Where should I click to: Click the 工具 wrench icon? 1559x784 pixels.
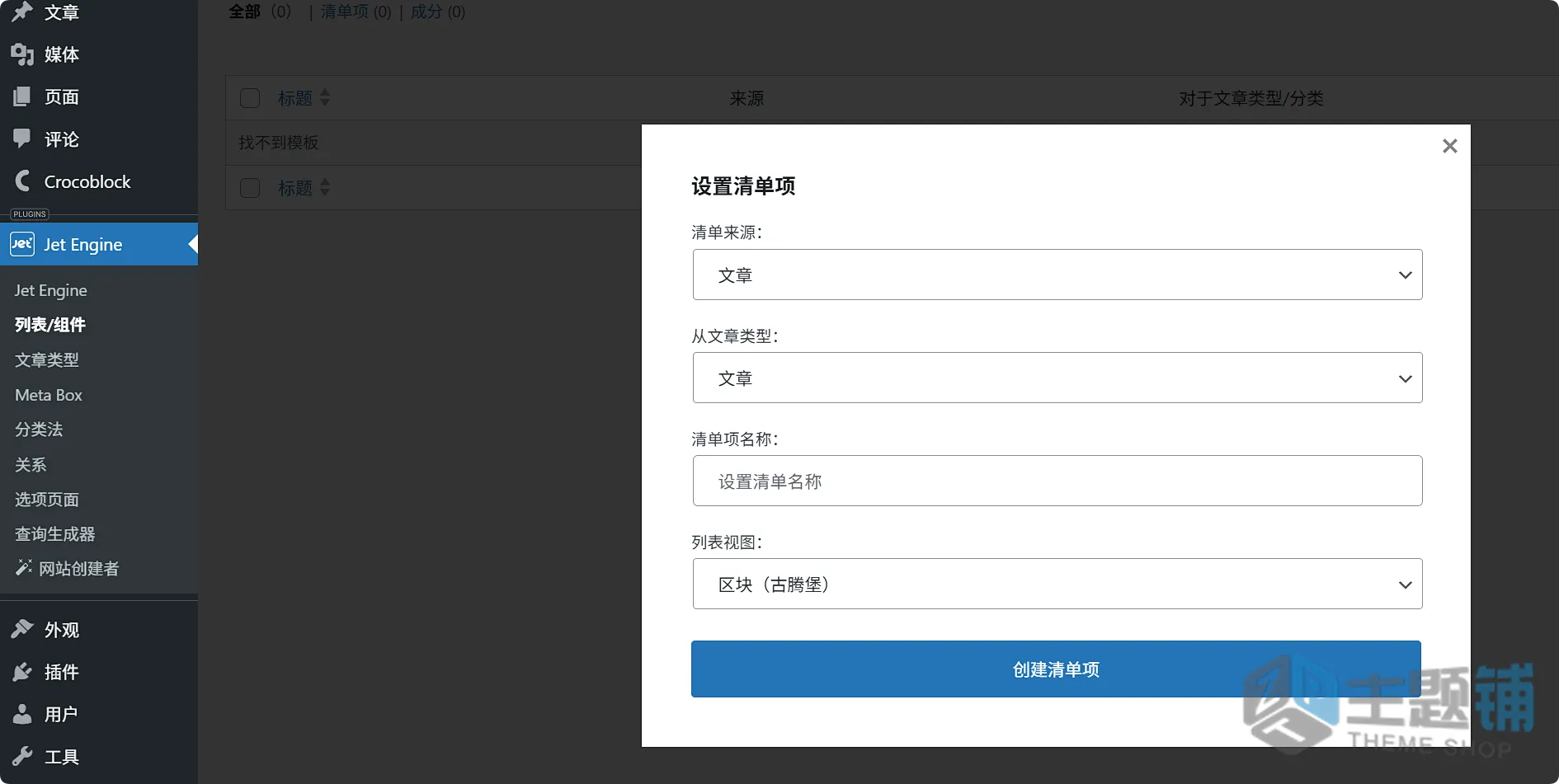click(x=22, y=756)
